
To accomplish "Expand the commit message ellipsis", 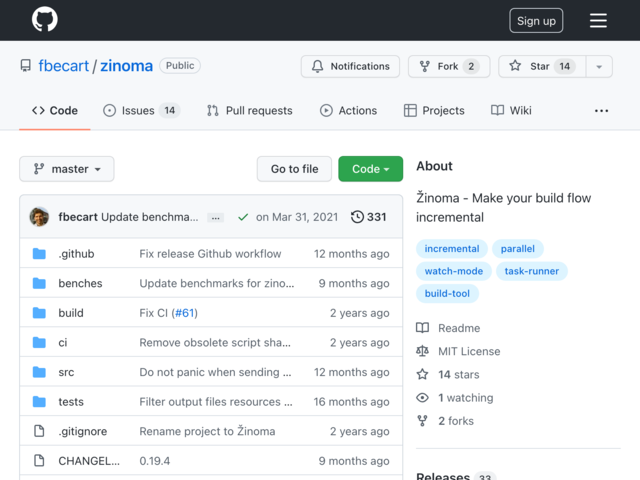I will pos(215,217).
